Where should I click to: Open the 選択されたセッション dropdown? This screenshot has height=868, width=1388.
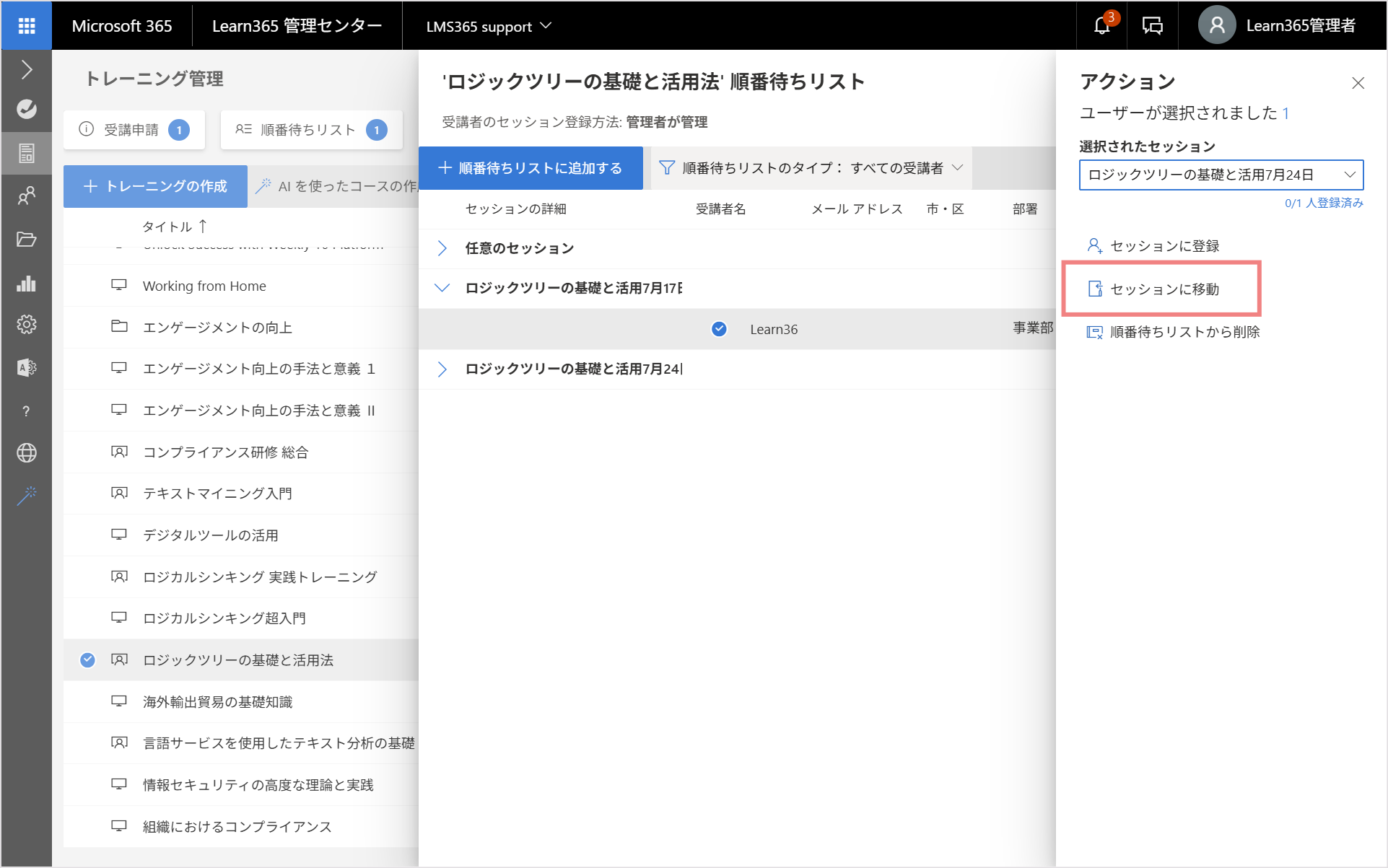1221,175
